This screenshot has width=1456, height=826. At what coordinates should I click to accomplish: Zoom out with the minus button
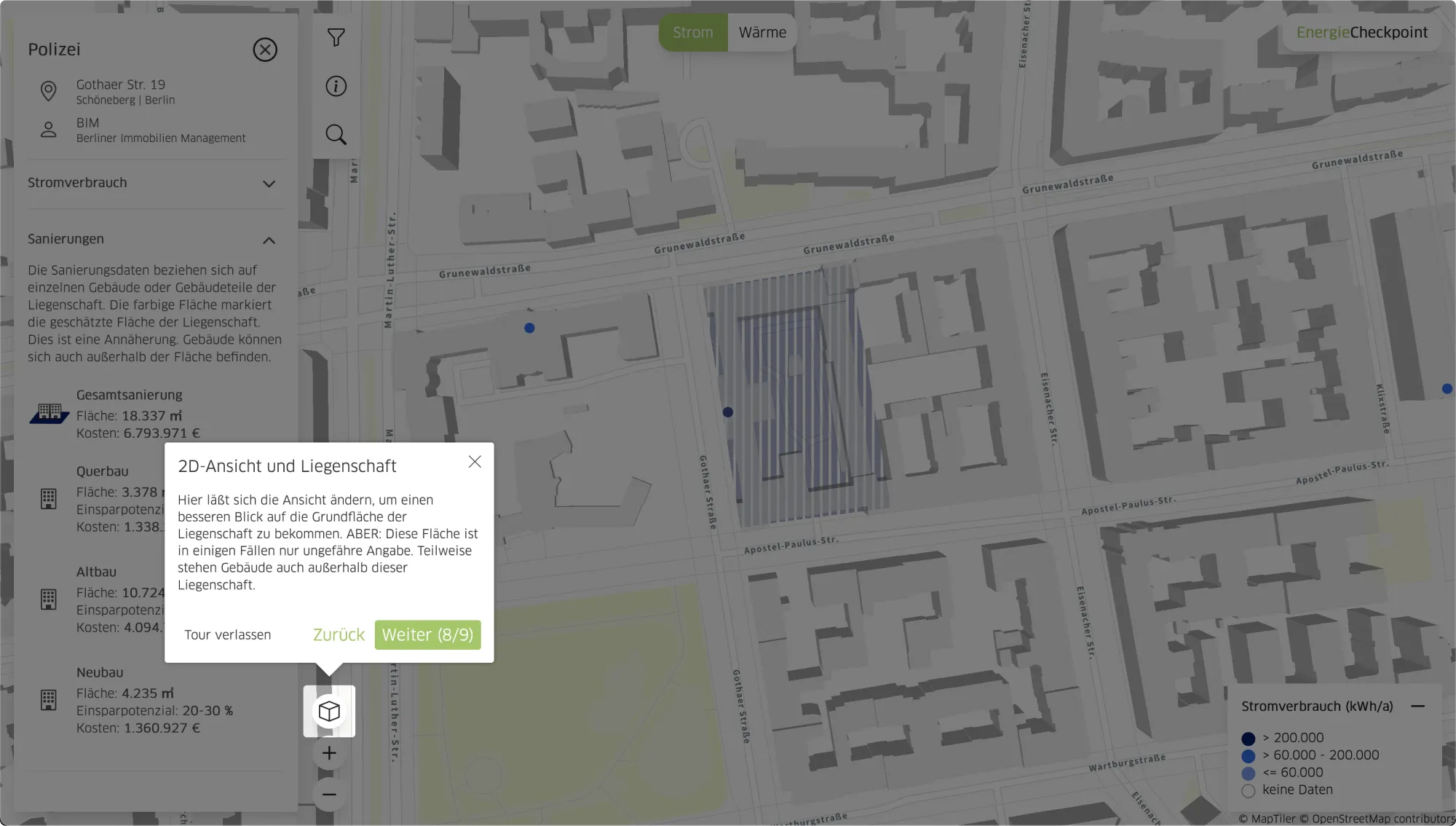click(329, 794)
